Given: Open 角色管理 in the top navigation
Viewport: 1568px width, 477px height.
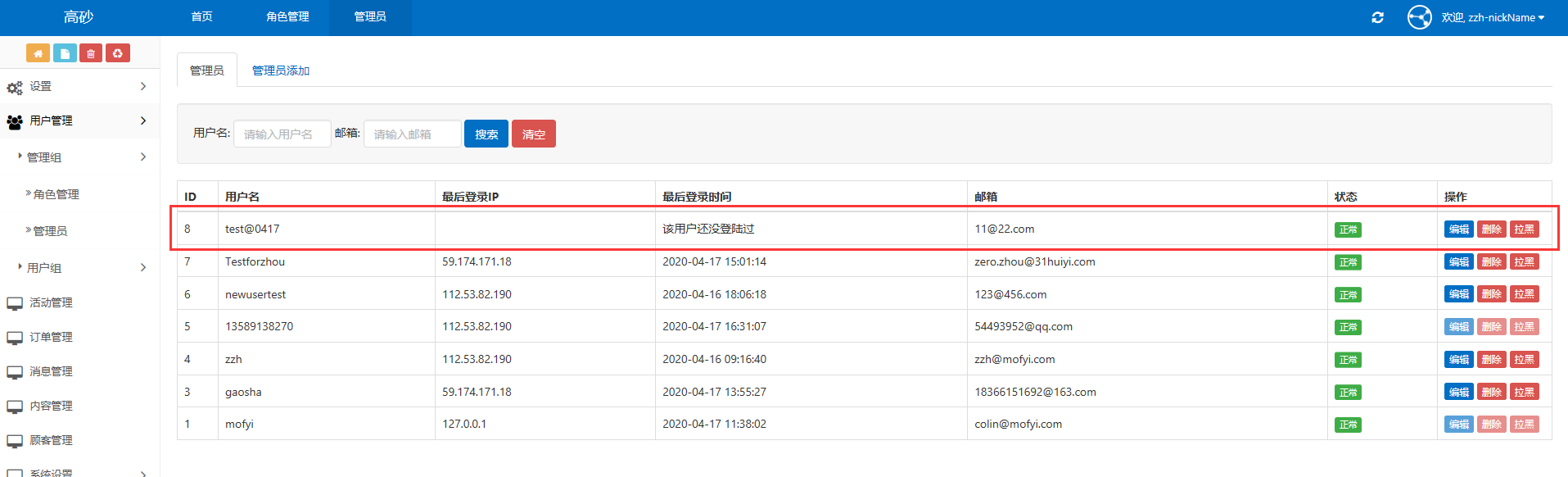Looking at the screenshot, I should 287,17.
